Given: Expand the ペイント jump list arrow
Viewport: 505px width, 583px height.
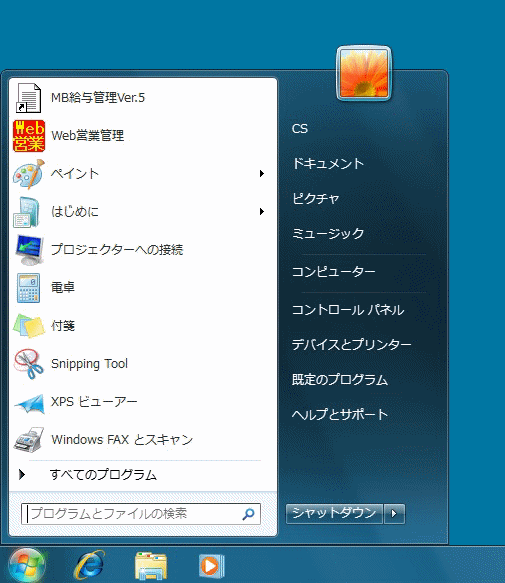Looking at the screenshot, I should click(x=262, y=174).
